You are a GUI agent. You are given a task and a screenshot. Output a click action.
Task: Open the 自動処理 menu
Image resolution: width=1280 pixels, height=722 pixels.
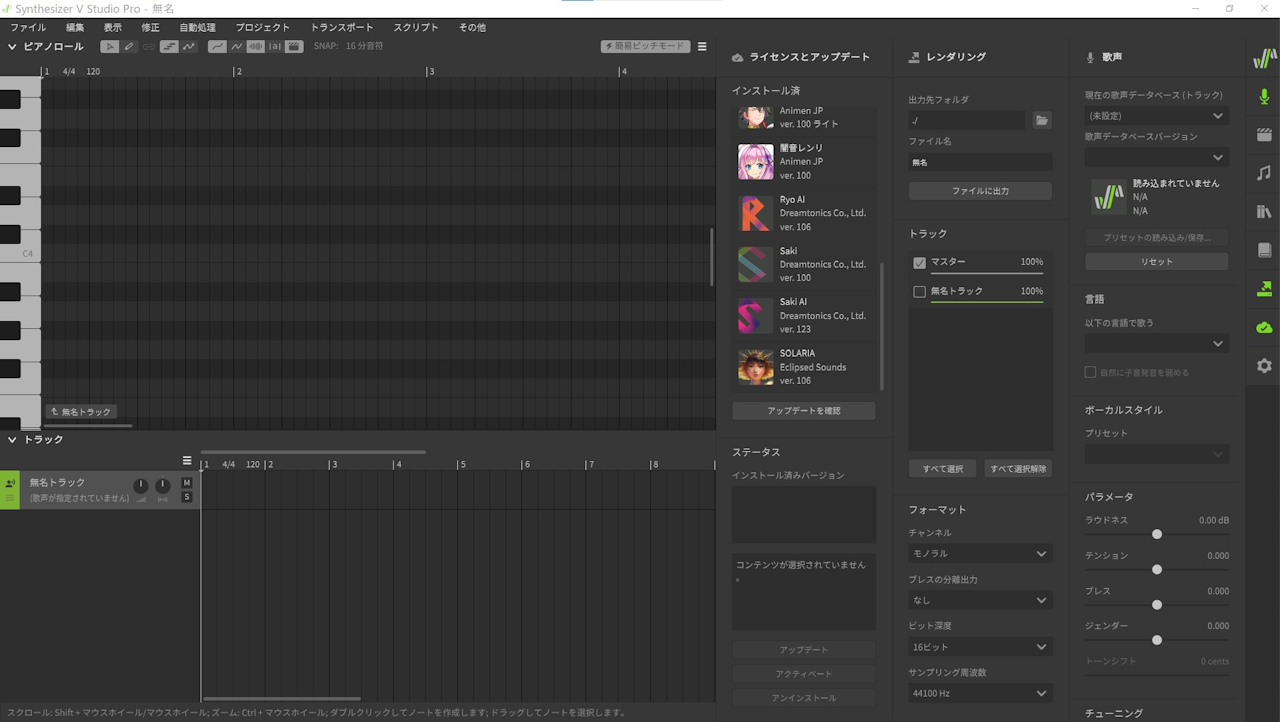(x=197, y=27)
